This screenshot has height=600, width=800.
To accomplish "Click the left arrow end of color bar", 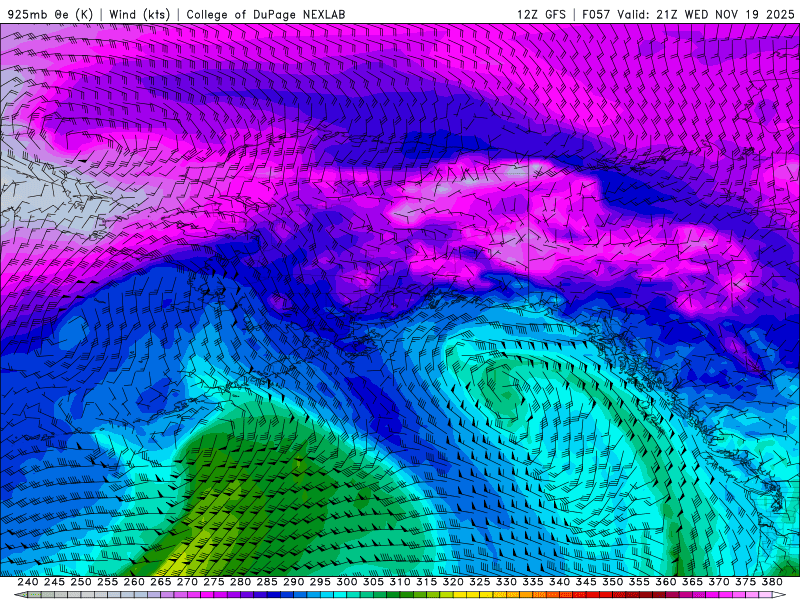I will point(20,594).
